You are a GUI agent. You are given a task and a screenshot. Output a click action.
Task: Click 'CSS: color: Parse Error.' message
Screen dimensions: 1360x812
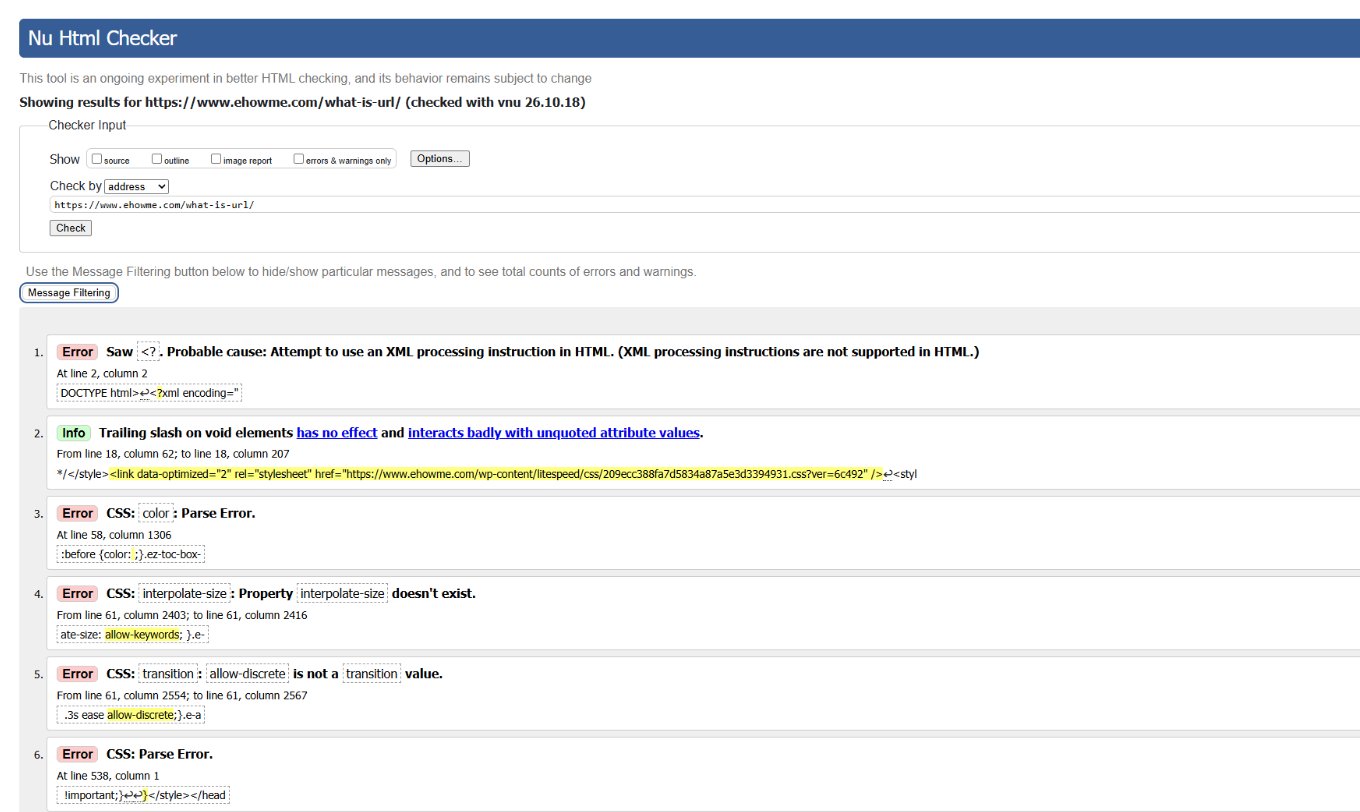click(181, 513)
